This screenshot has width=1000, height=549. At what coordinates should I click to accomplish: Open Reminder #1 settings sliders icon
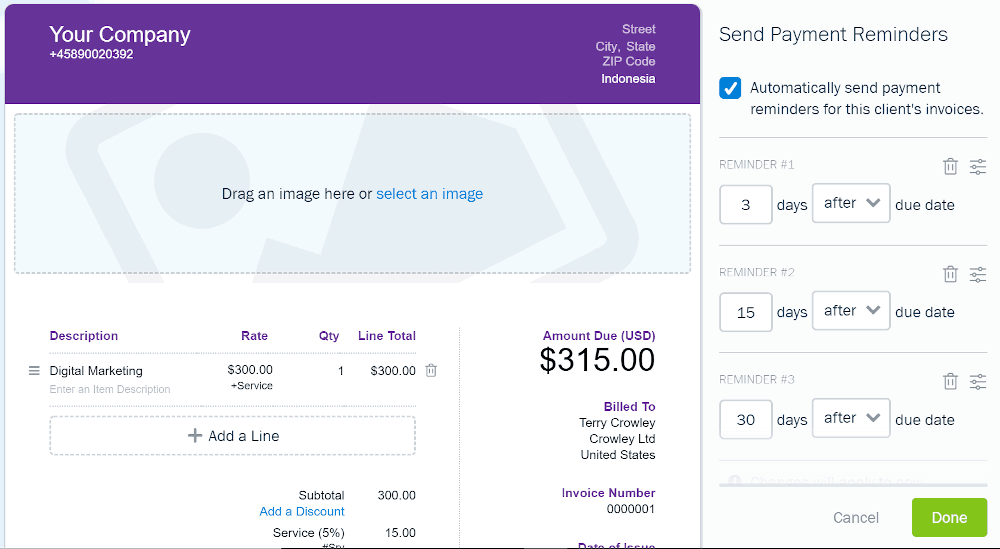[x=978, y=166]
